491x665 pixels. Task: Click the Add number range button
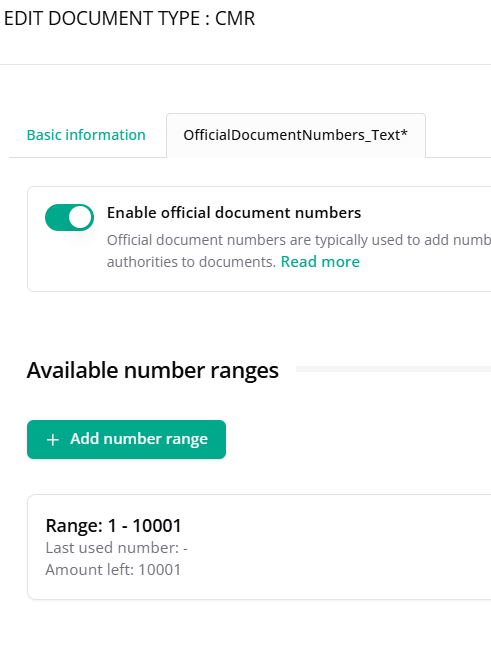tap(126, 439)
